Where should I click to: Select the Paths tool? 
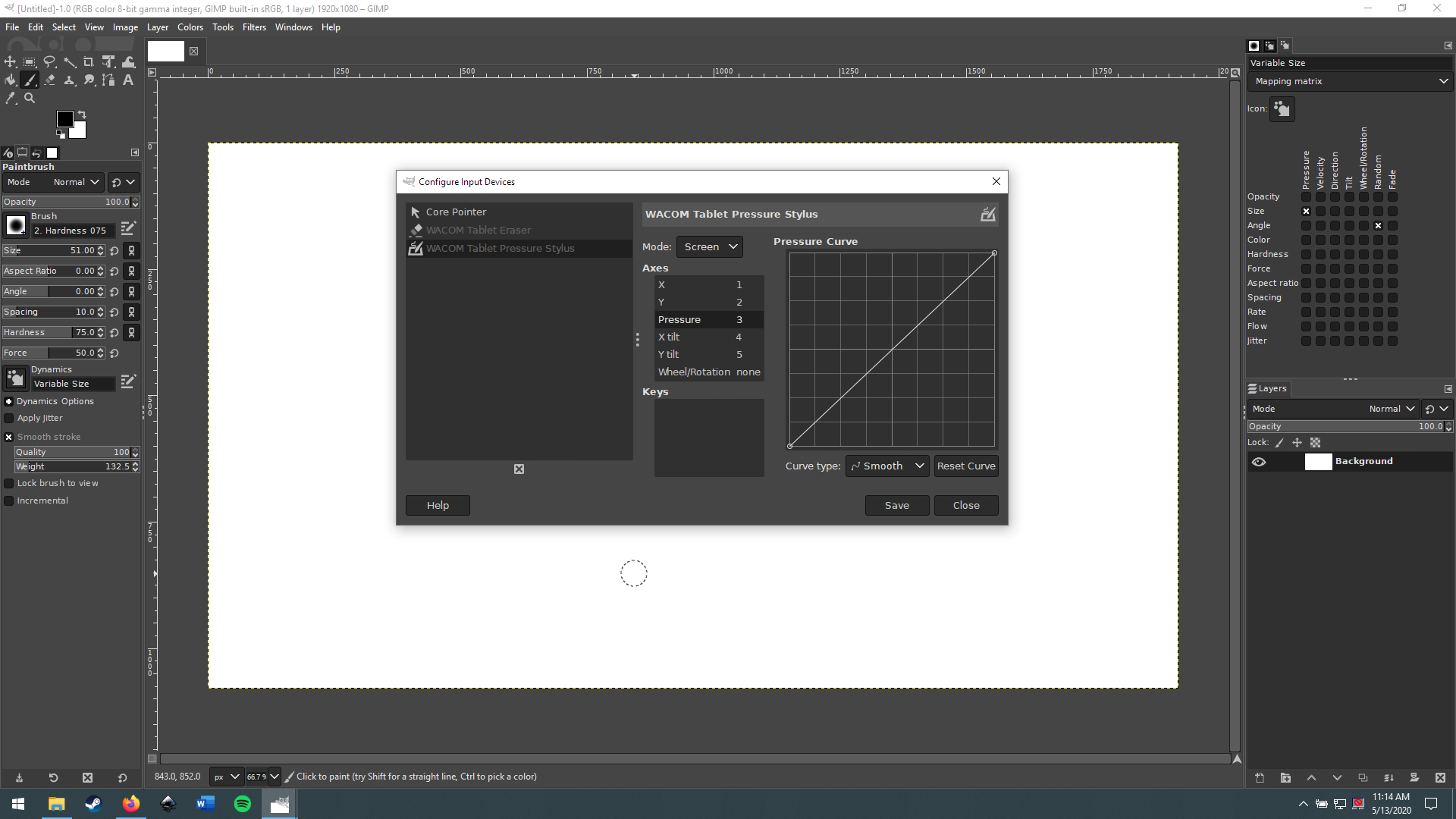(x=108, y=80)
